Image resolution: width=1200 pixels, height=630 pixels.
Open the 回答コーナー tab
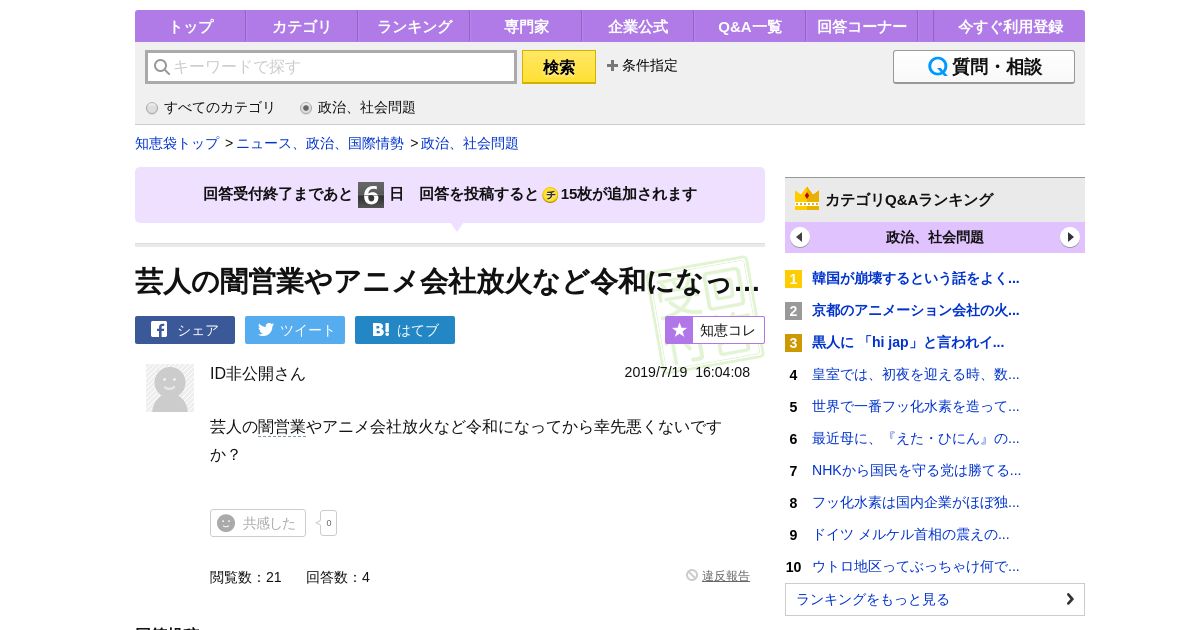click(x=862, y=27)
